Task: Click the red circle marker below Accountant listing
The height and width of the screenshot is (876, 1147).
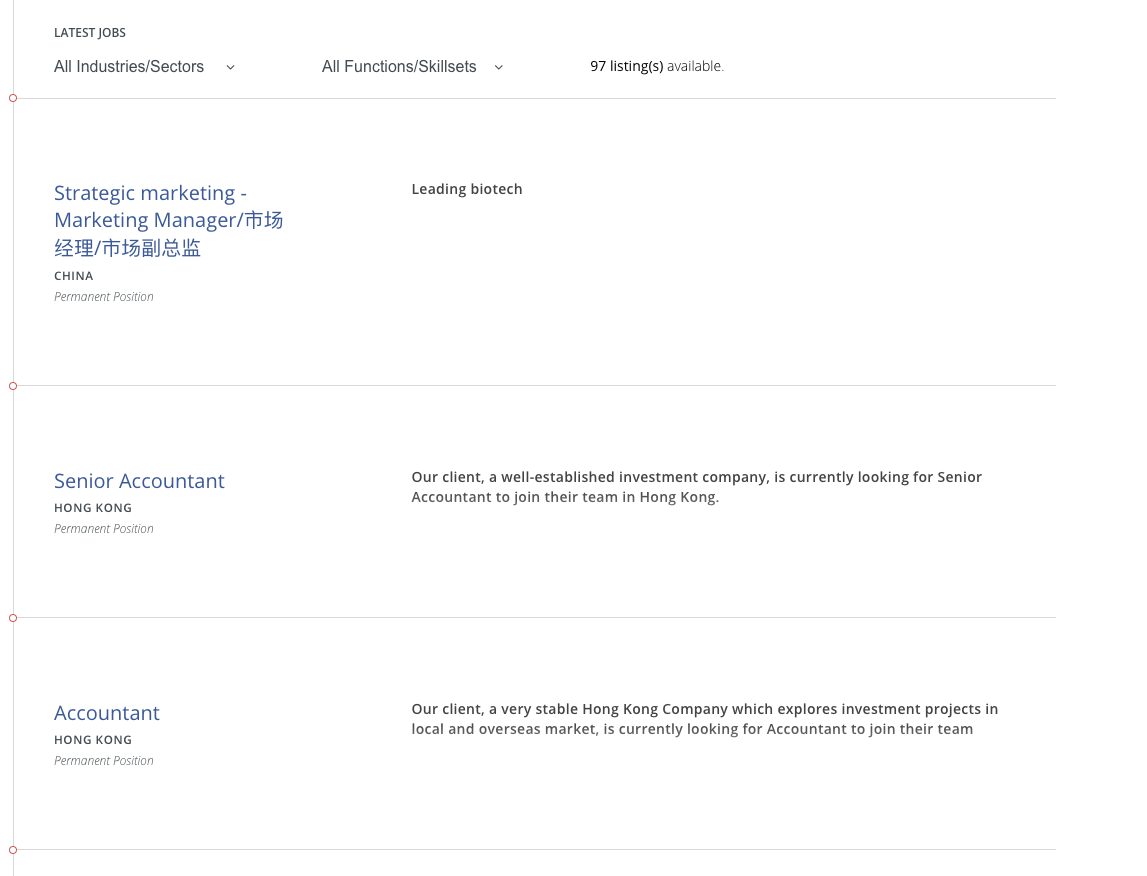Action: click(13, 850)
